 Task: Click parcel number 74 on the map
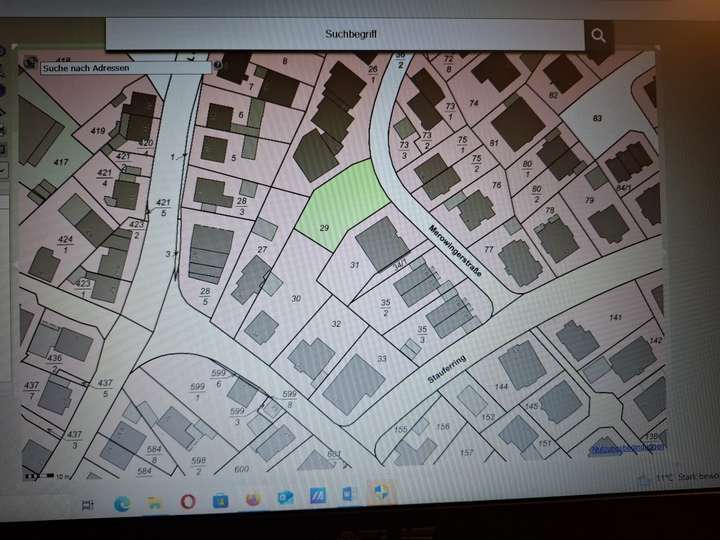point(474,103)
